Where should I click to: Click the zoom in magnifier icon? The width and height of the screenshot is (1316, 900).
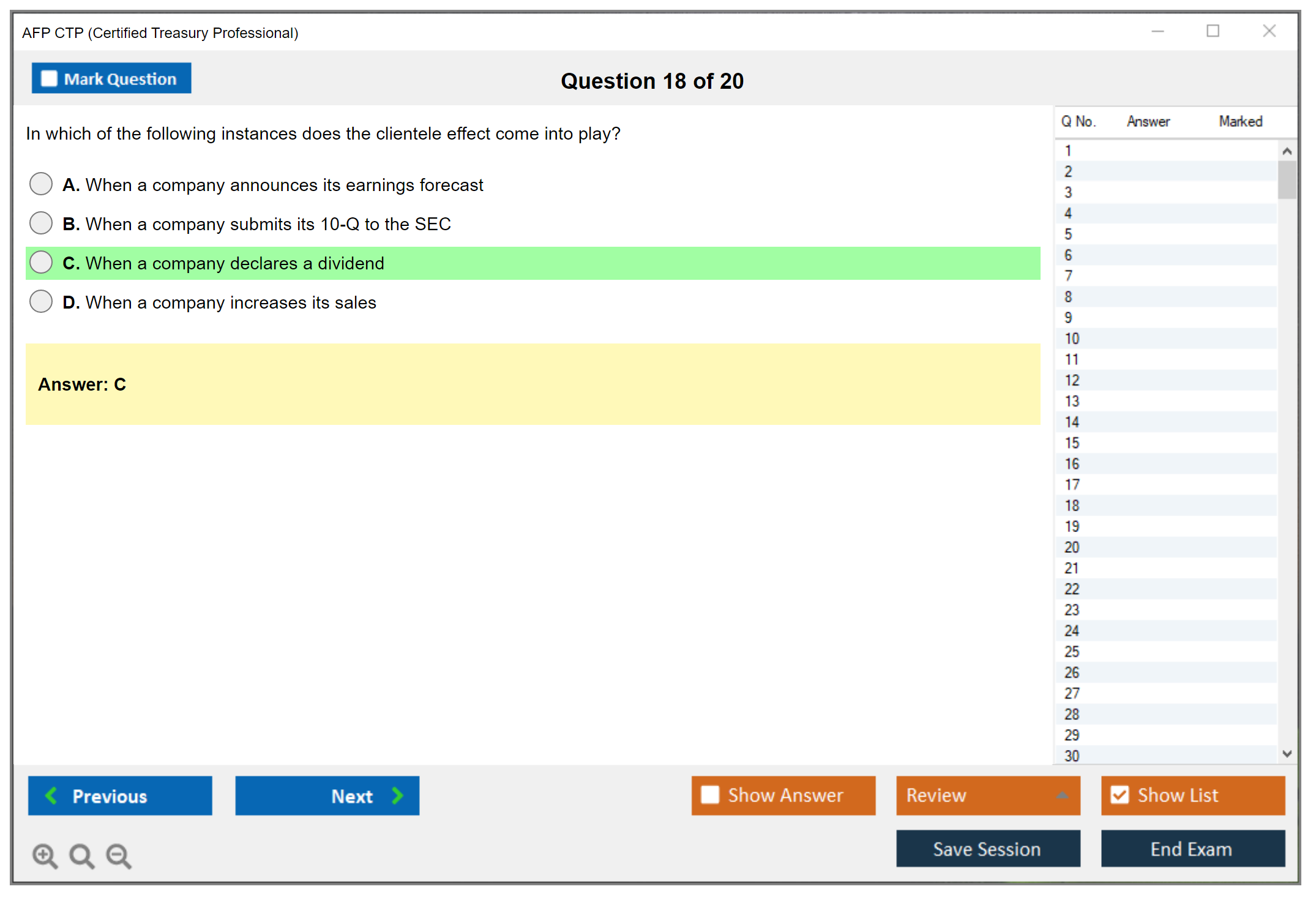tap(45, 855)
